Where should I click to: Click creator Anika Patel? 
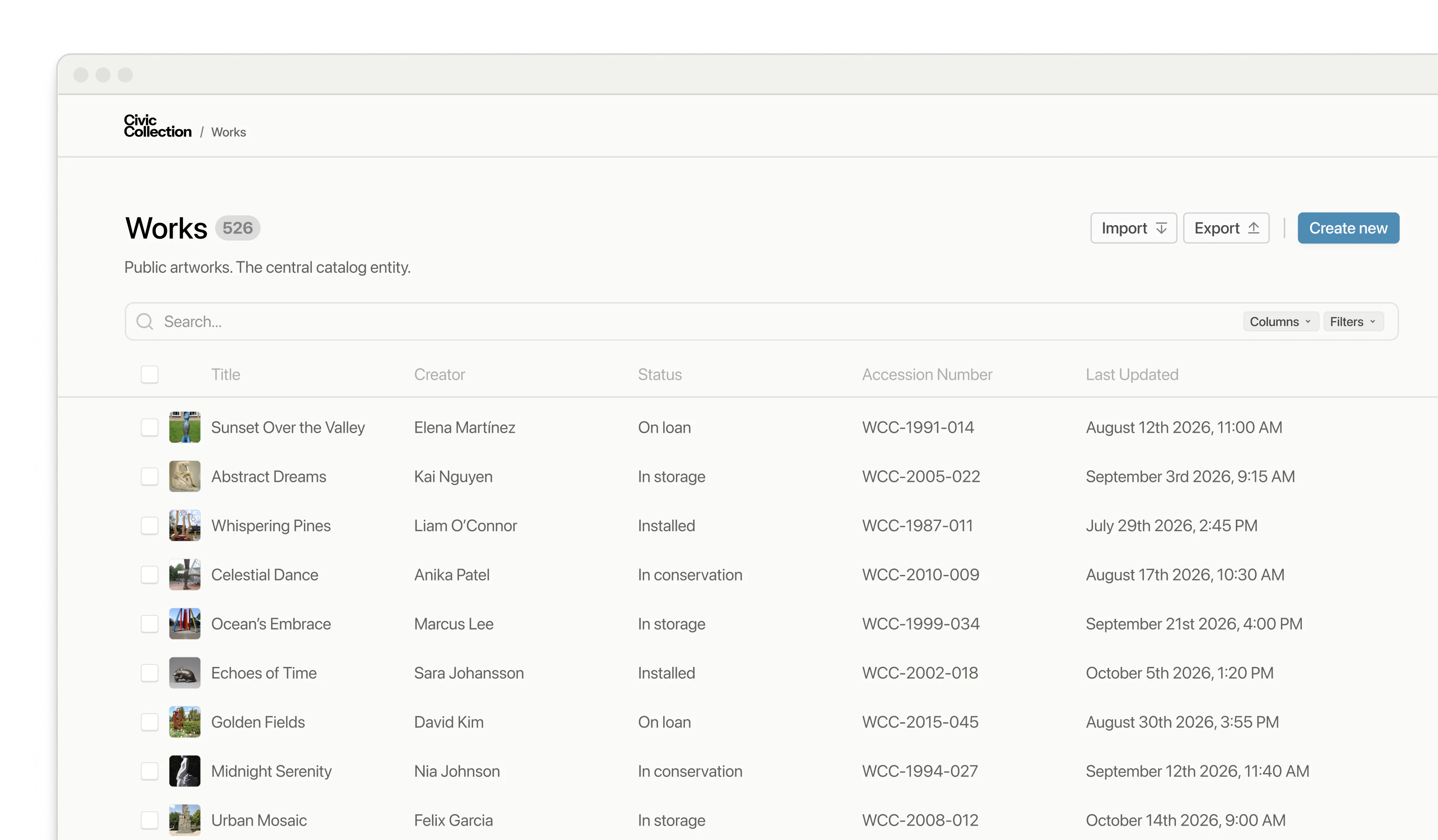coord(451,575)
